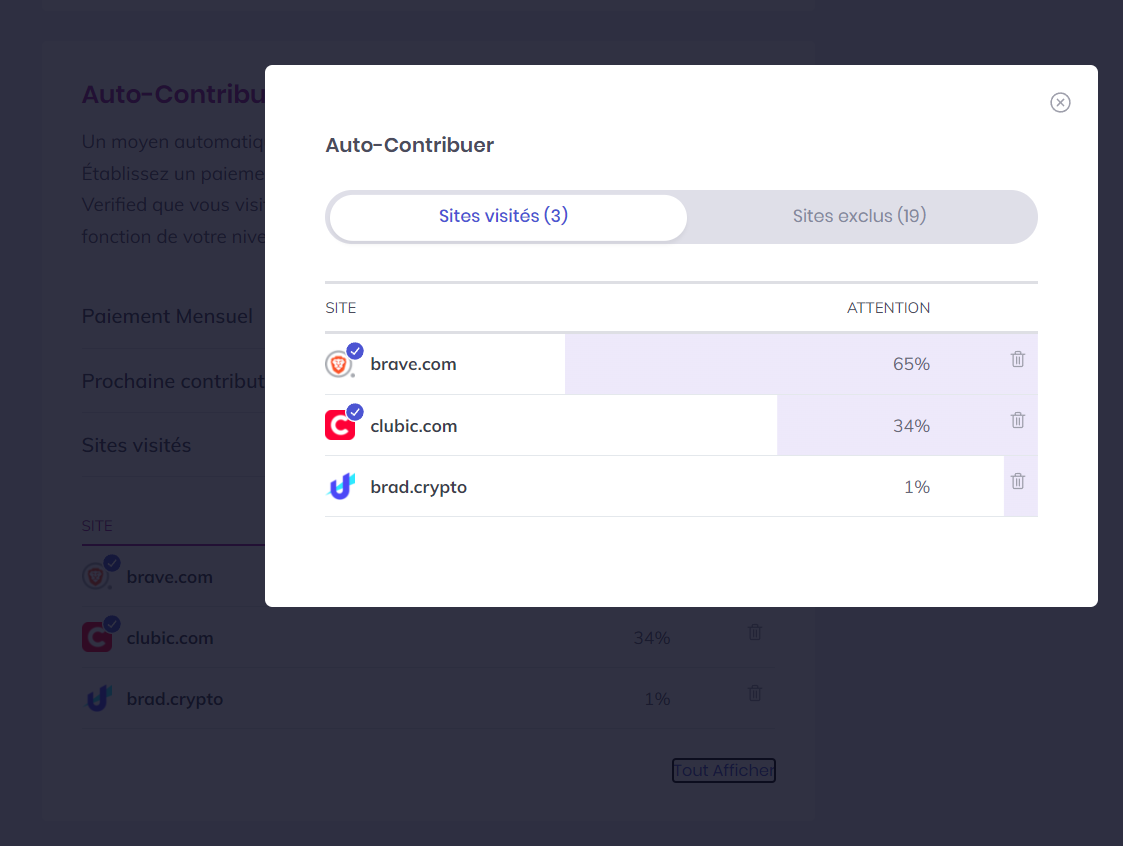Click the SITE column header in dialog
Screen dimensions: 1123x846
[340, 308]
